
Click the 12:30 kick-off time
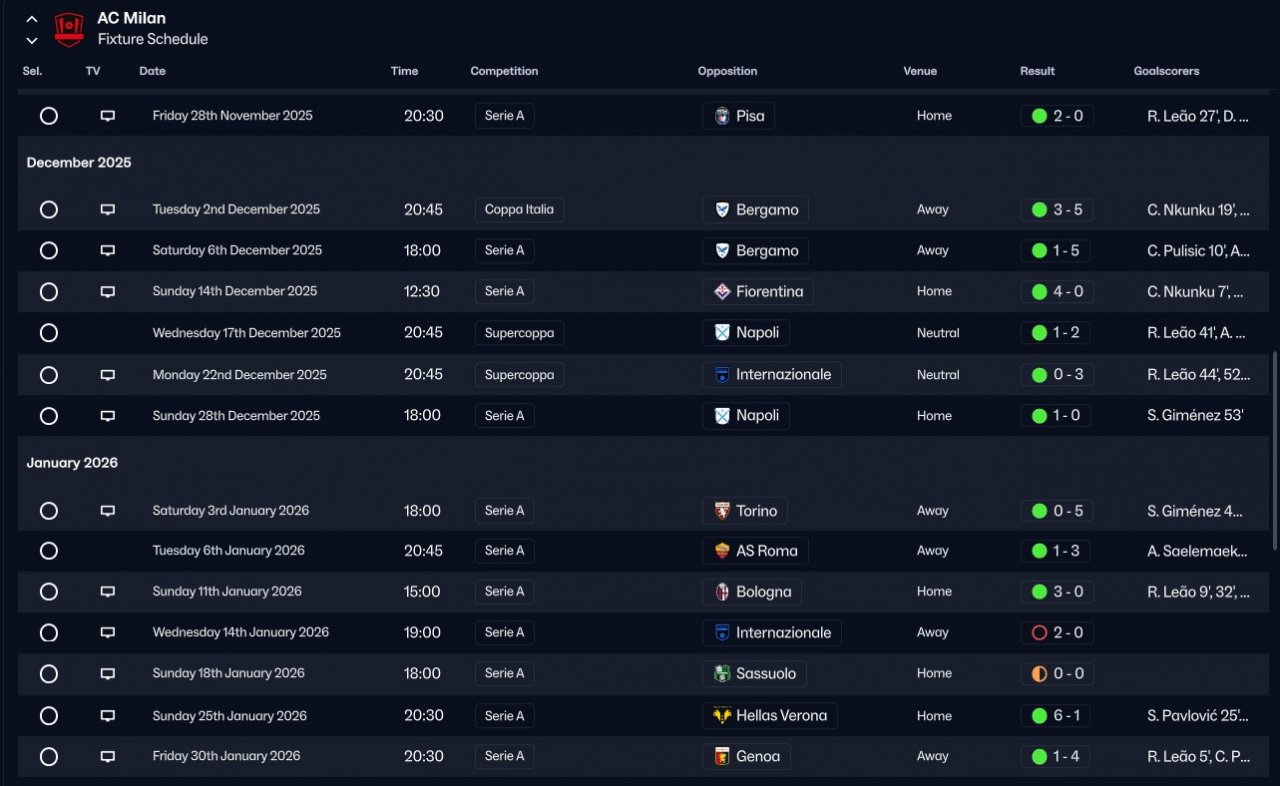tap(422, 292)
